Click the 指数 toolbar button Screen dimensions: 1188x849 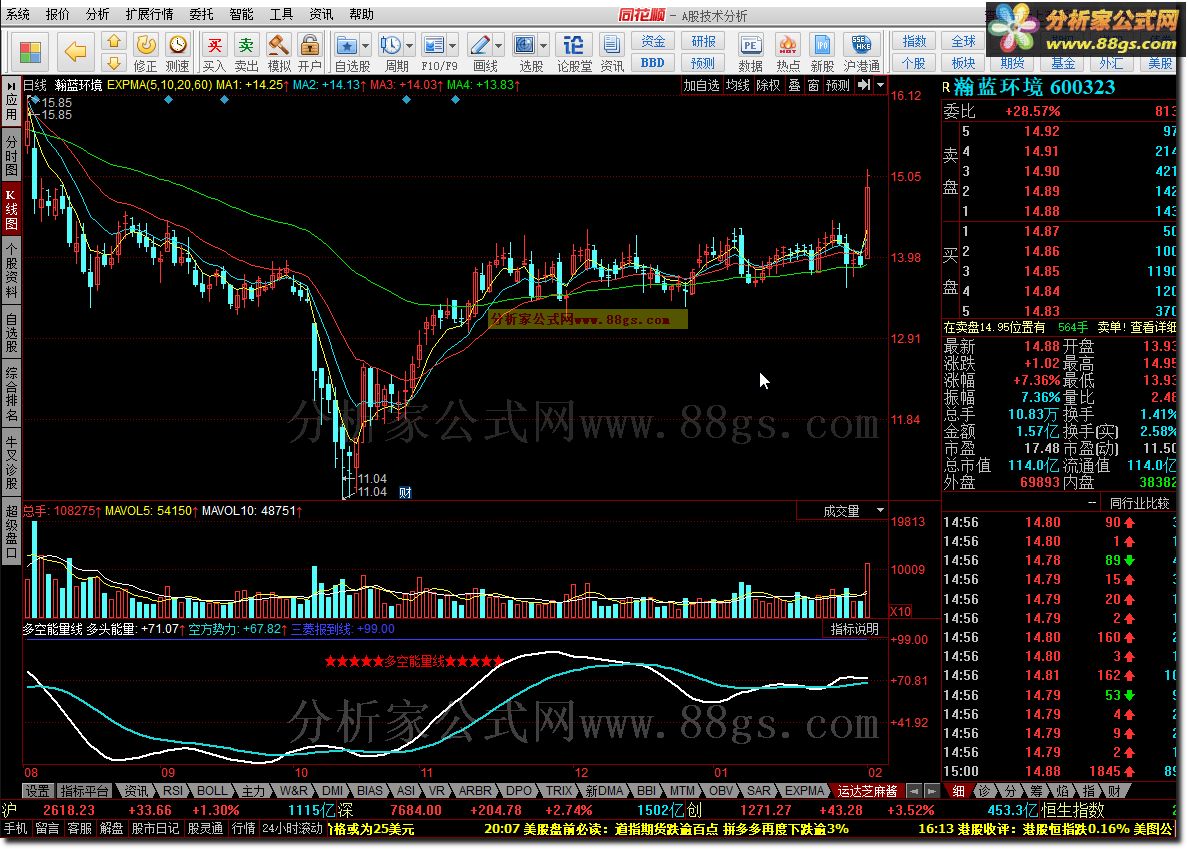914,41
